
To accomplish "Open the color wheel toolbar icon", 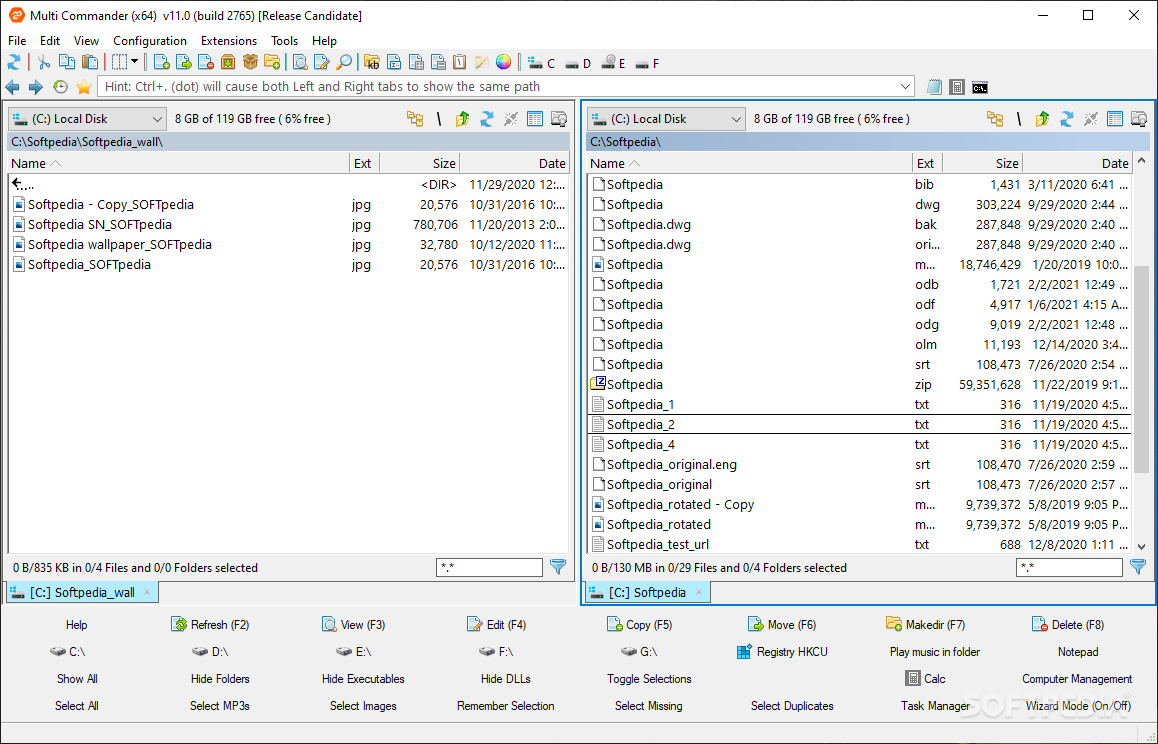I will [504, 63].
